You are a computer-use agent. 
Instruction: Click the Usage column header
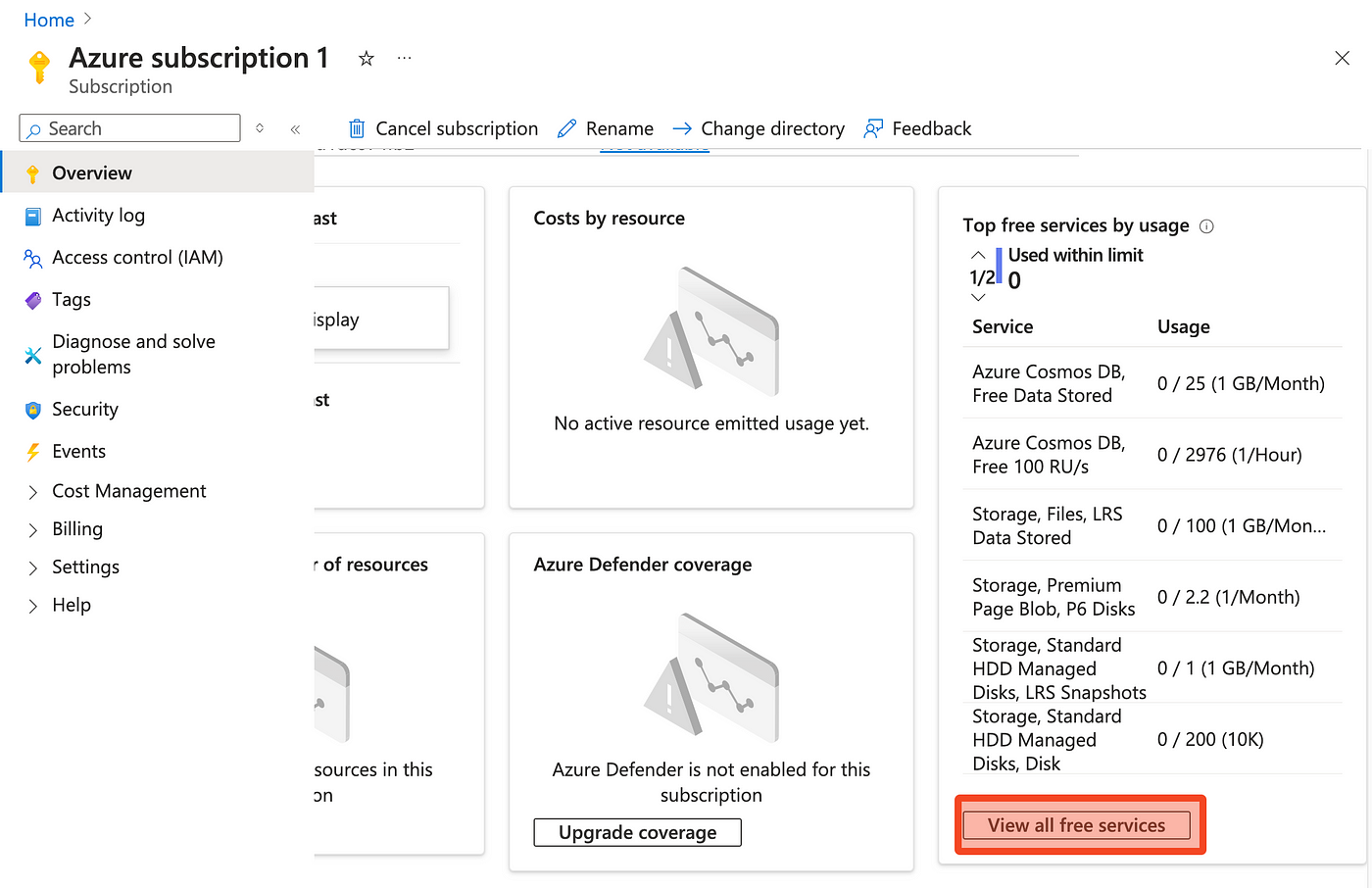tap(1184, 326)
